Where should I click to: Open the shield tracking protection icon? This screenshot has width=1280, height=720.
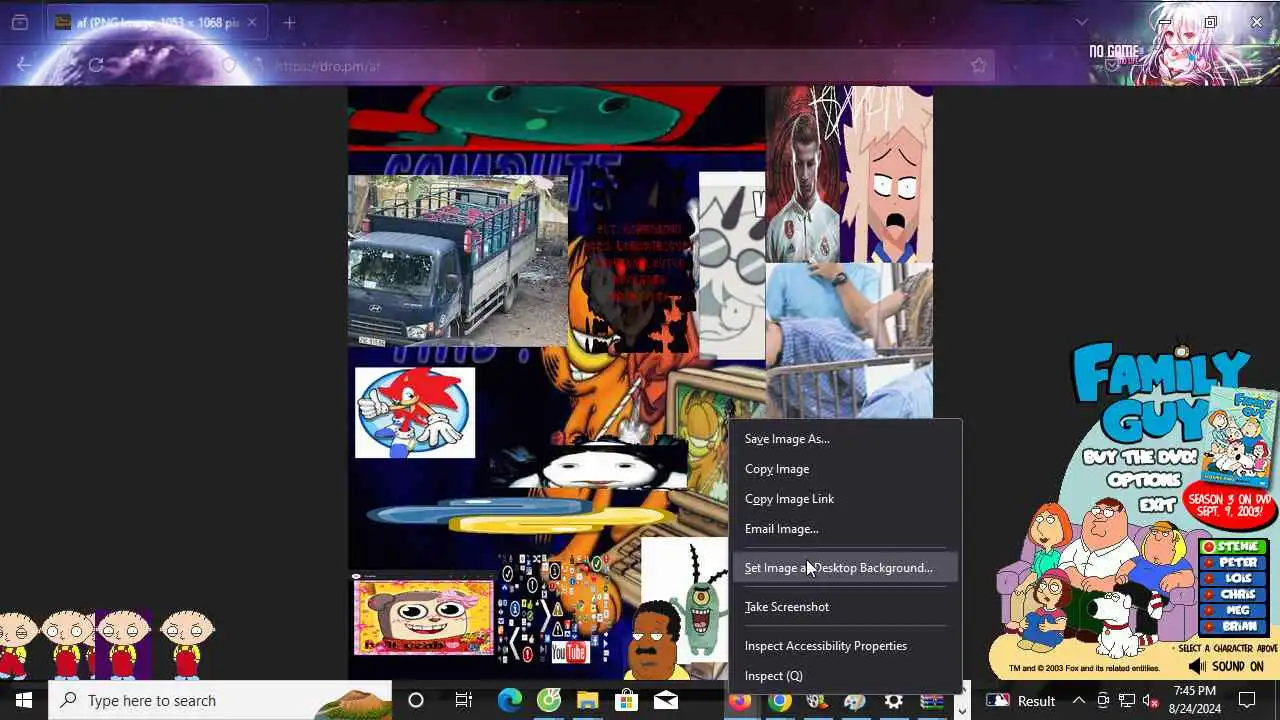tap(230, 65)
